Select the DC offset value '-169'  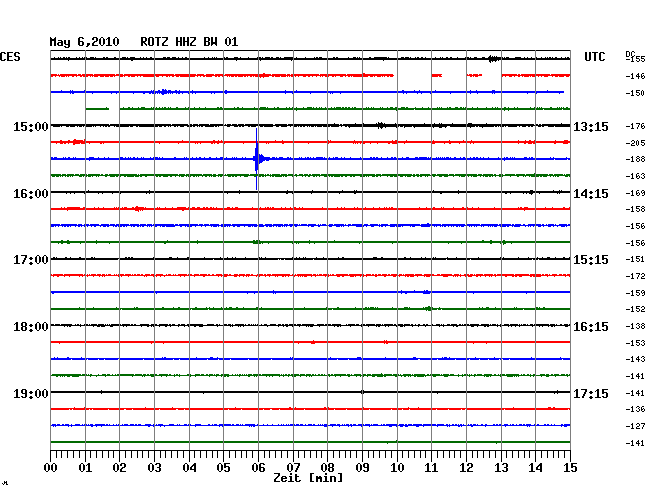pyautogui.click(x=635, y=193)
